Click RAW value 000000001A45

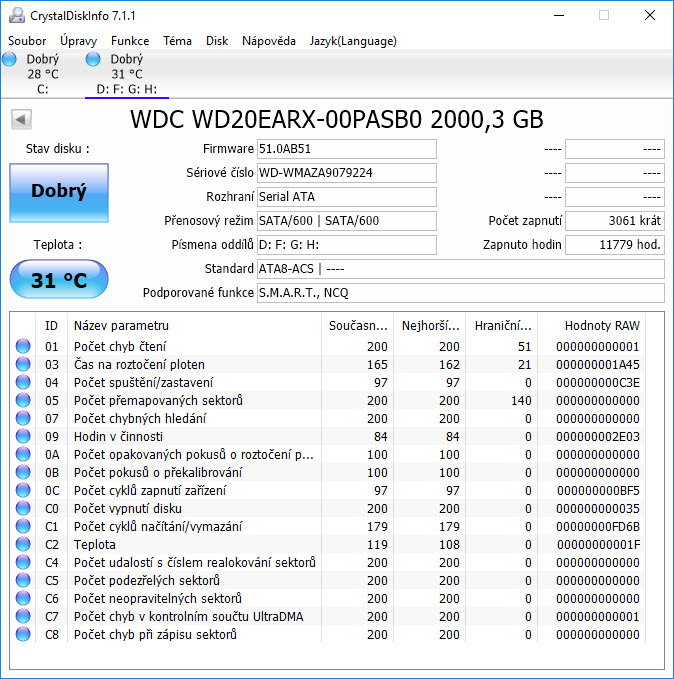(598, 365)
